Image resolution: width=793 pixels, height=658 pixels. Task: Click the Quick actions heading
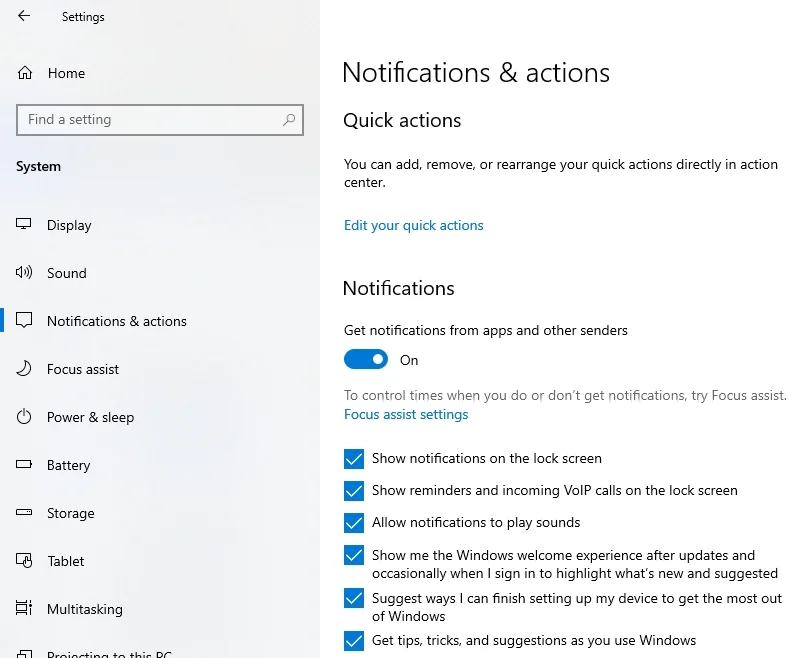402,120
